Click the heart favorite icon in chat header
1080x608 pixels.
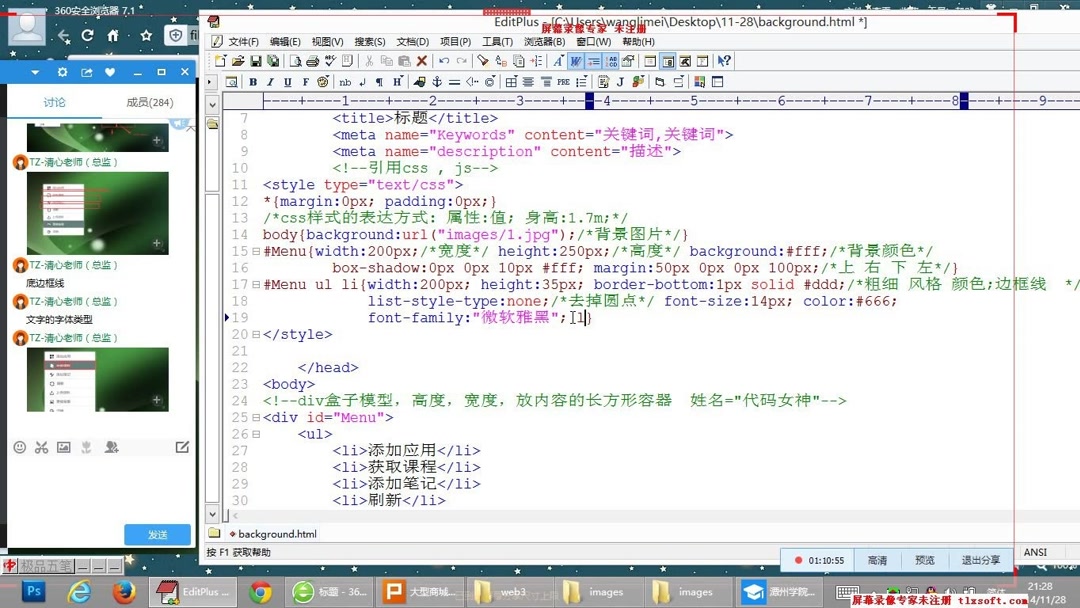110,72
